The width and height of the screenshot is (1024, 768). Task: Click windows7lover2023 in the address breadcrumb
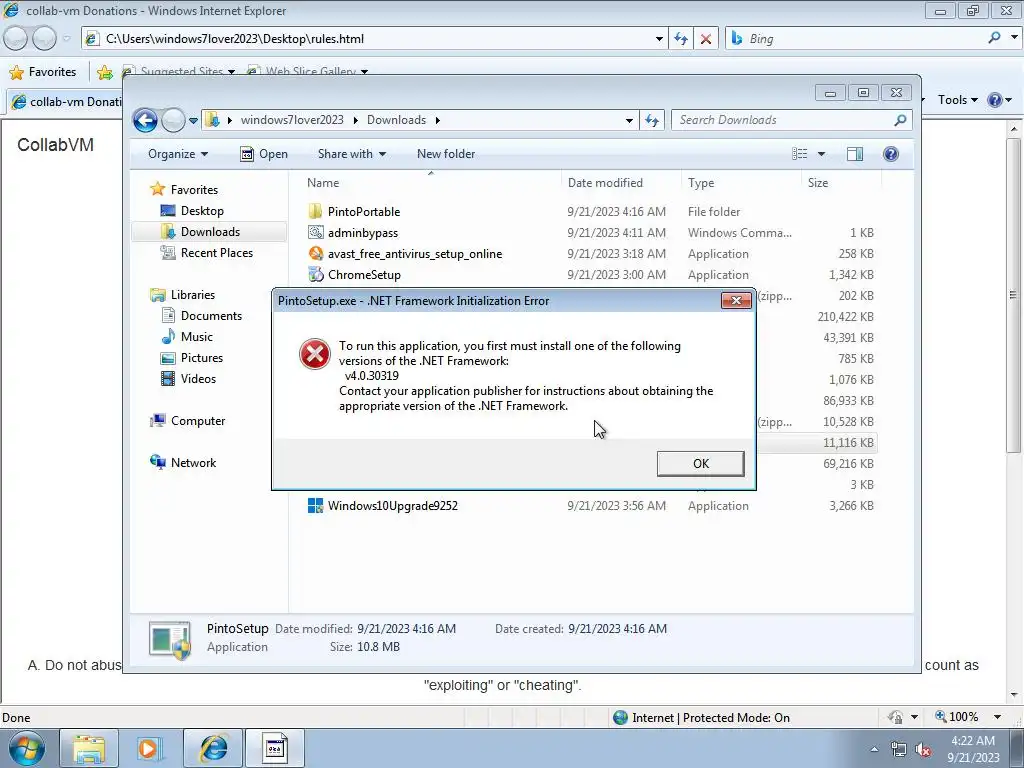(x=292, y=120)
